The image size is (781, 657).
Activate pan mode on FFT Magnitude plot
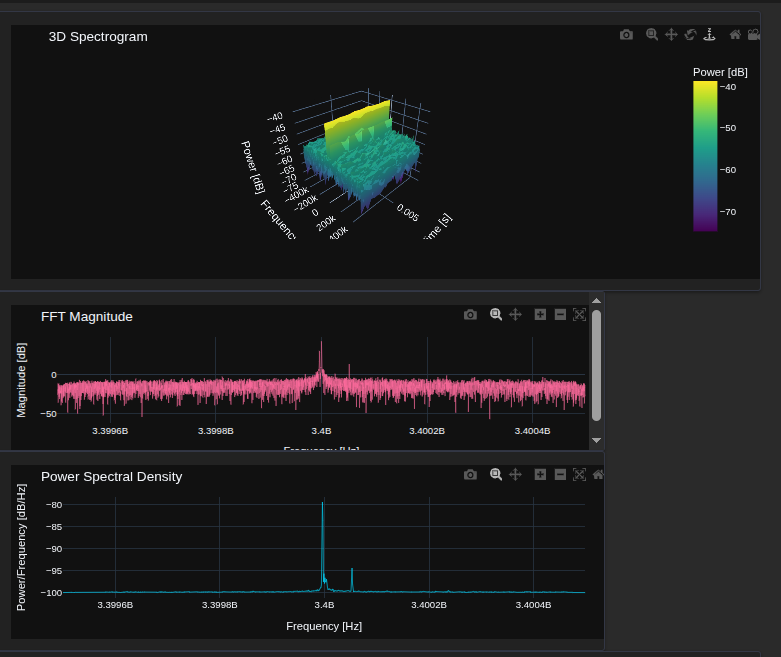pos(515,315)
